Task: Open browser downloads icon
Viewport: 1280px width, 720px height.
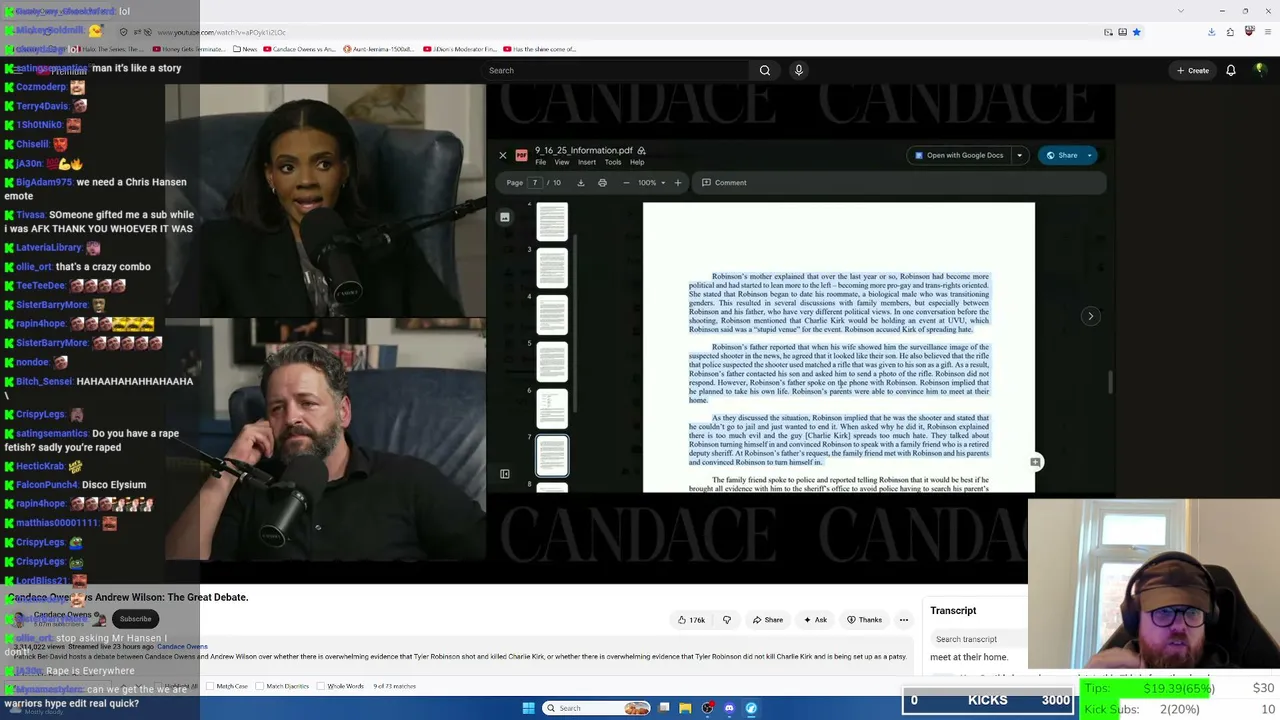Action: click(x=1212, y=32)
